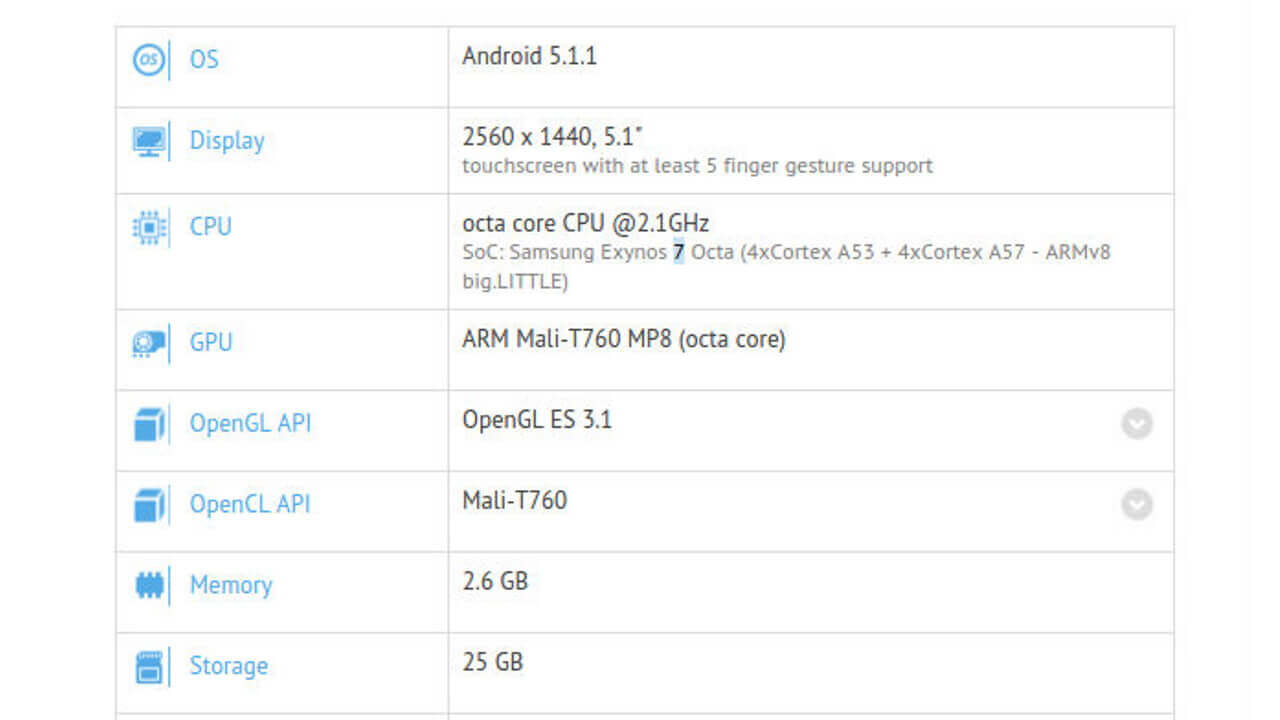The image size is (1280, 720).
Task: Click the Storage label
Action: (229, 666)
